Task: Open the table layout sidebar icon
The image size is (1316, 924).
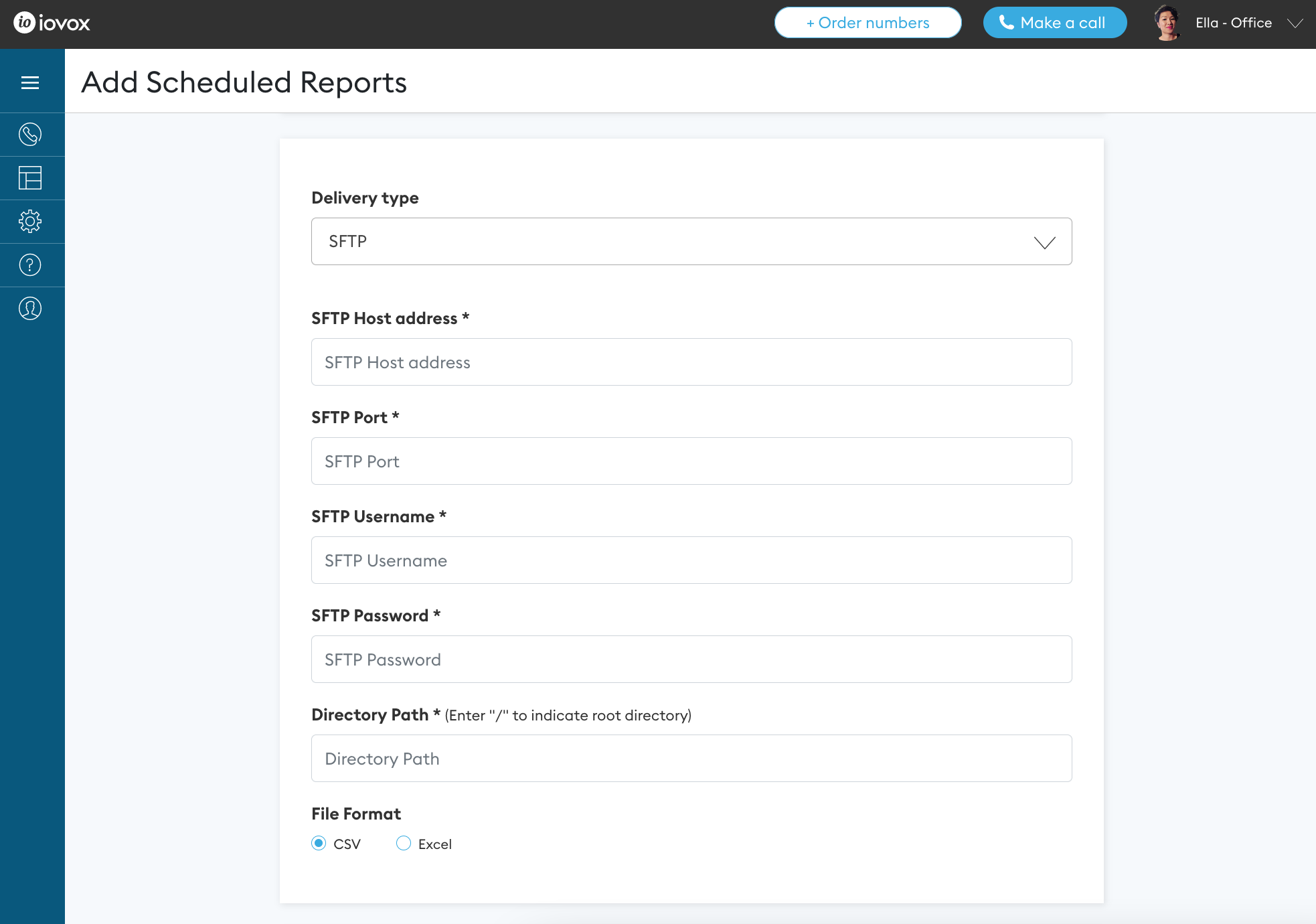Action: point(30,178)
